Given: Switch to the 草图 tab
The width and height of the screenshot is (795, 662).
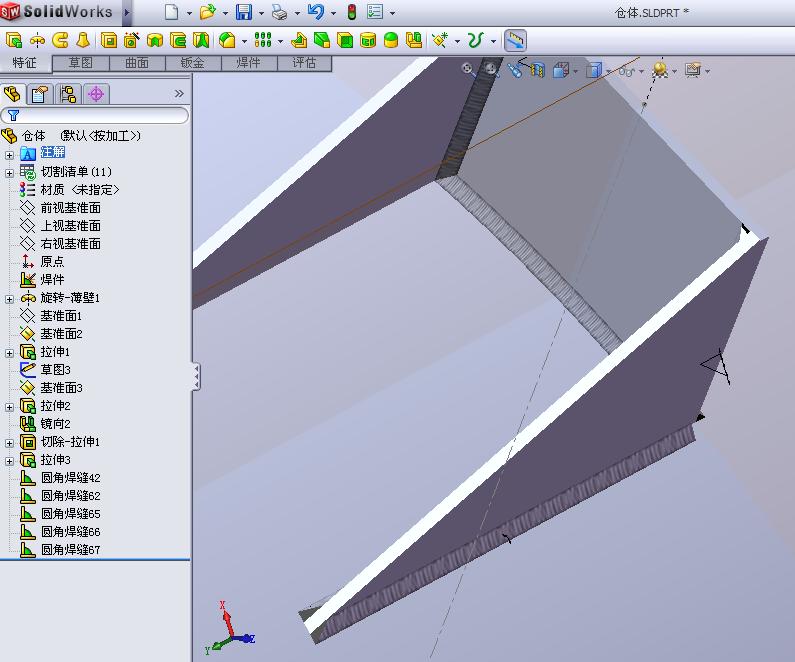Looking at the screenshot, I should (x=81, y=63).
